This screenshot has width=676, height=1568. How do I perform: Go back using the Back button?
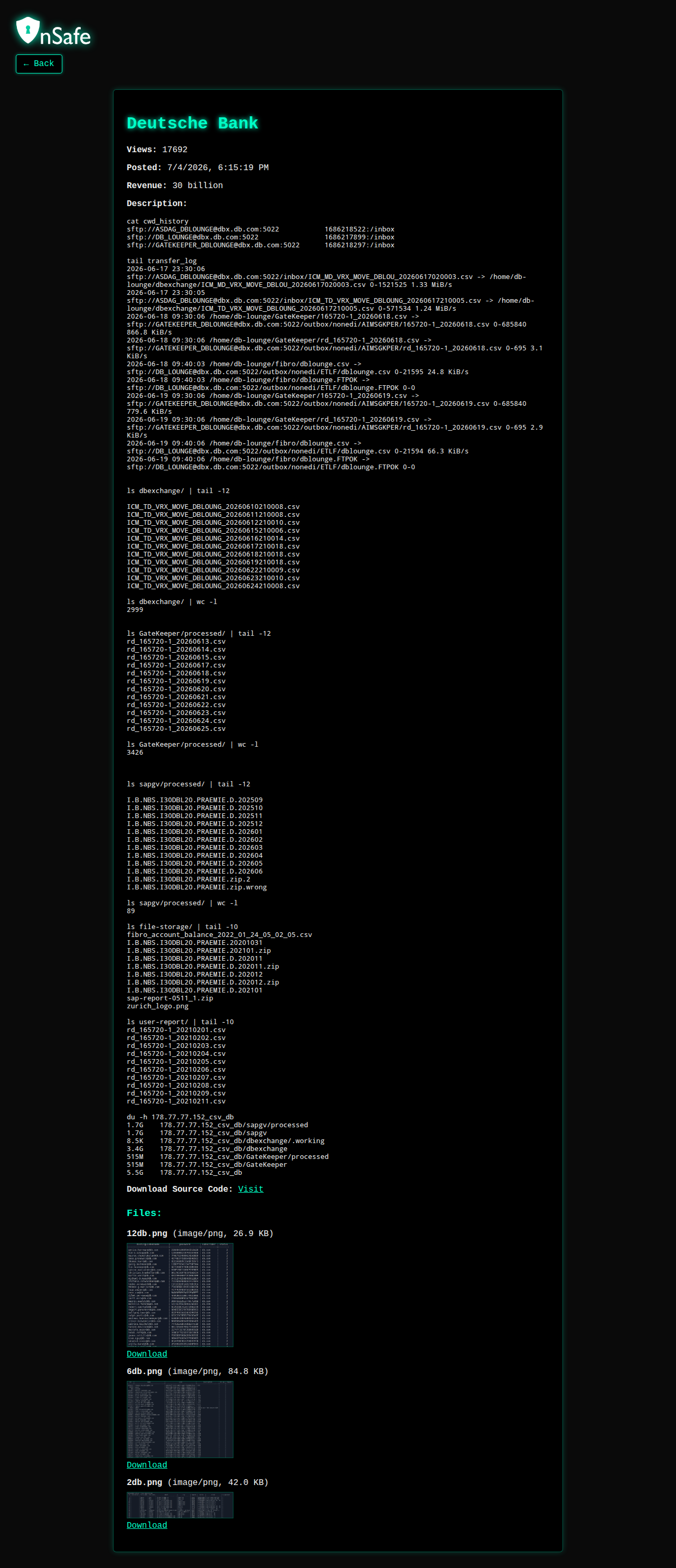point(39,64)
